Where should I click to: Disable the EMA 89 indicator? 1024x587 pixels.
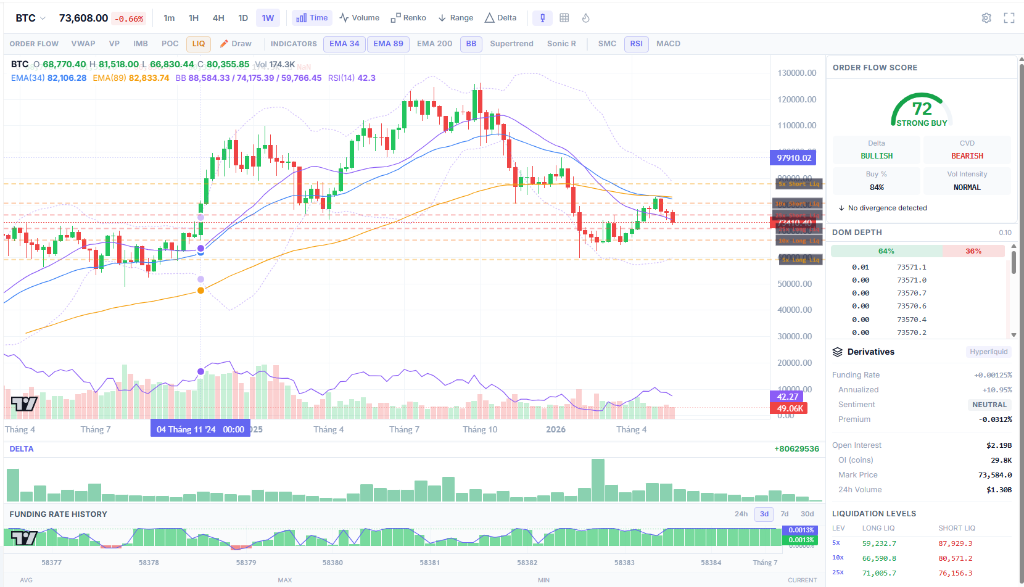coord(389,44)
